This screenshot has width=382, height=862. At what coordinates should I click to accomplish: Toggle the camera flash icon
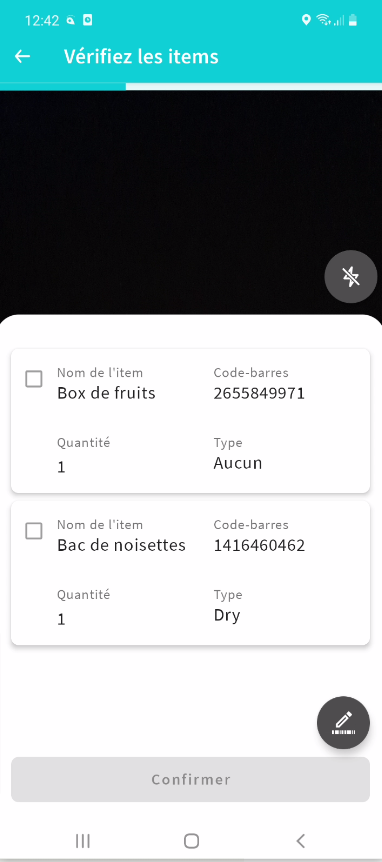tap(351, 277)
